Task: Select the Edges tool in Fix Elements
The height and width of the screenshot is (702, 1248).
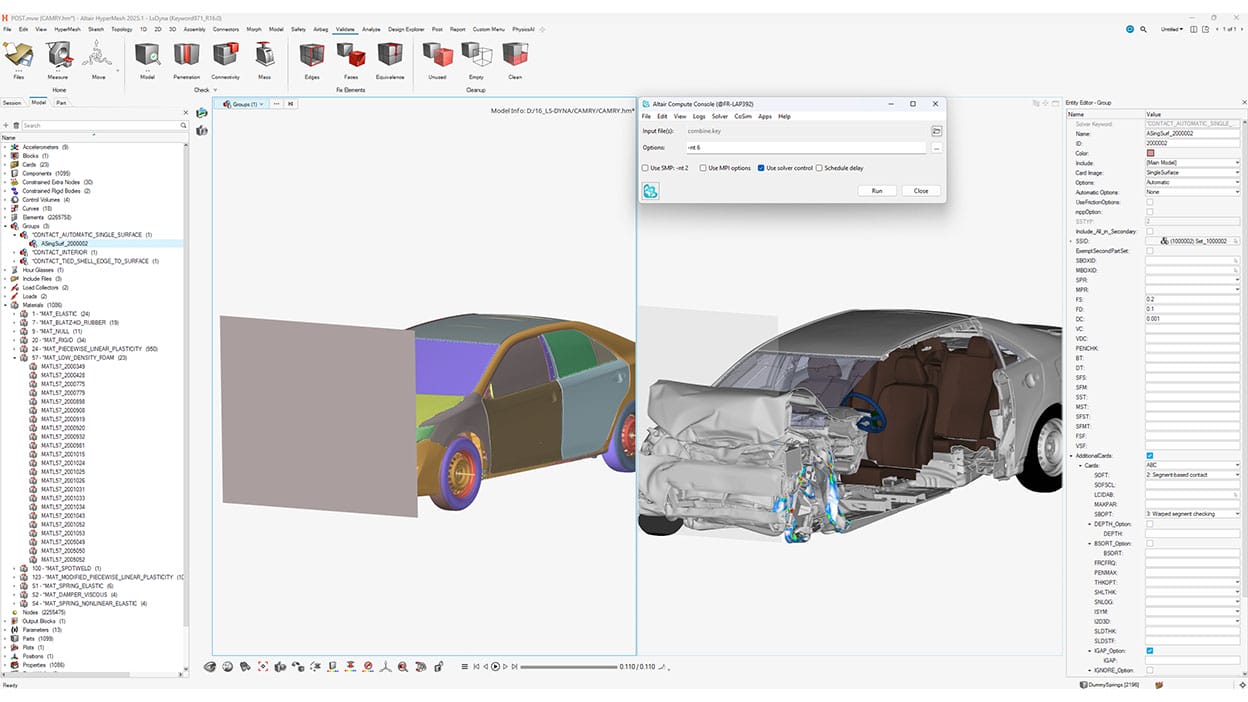Action: tap(311, 60)
